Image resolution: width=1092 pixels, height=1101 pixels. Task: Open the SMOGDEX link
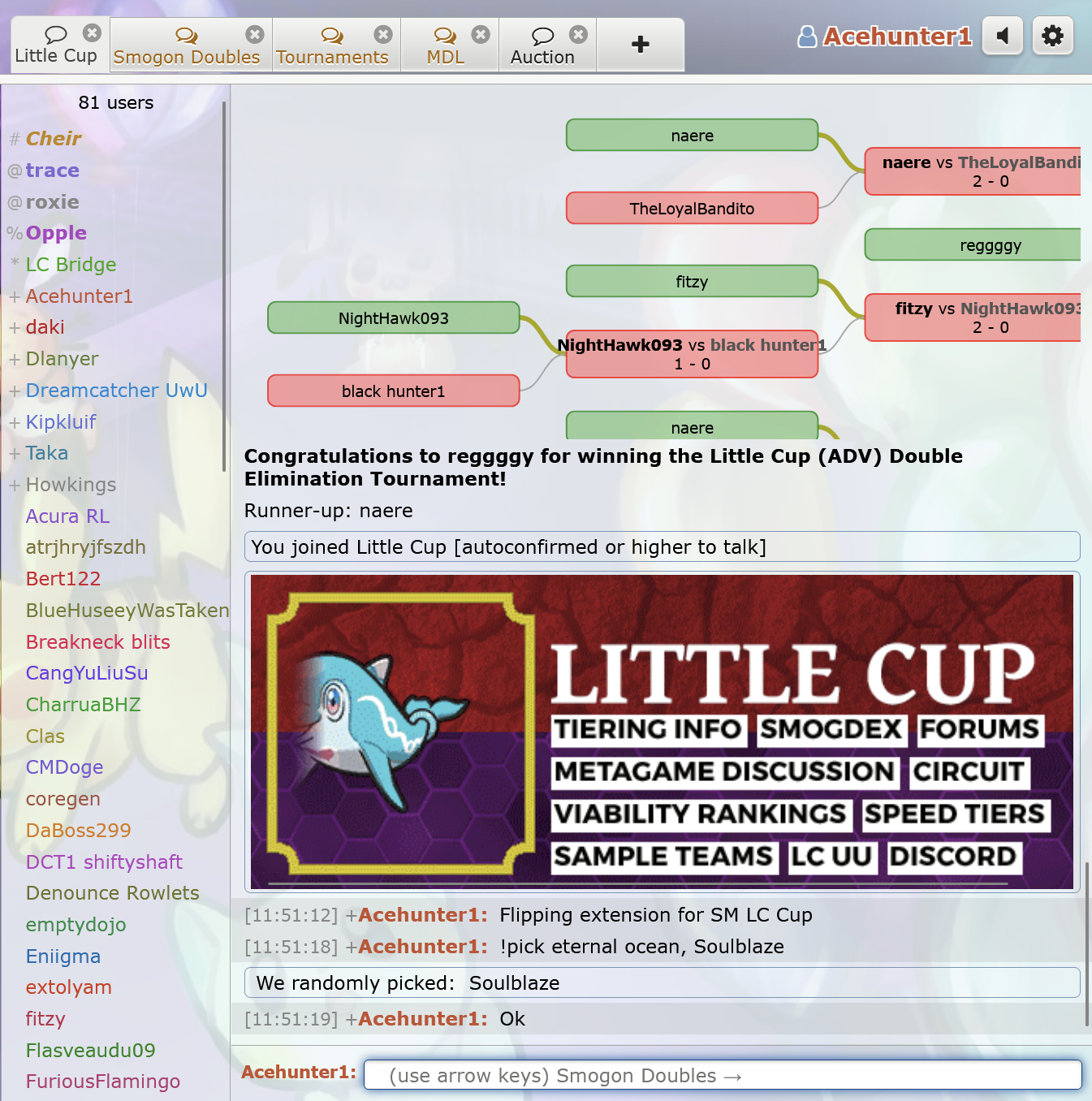[x=831, y=729]
